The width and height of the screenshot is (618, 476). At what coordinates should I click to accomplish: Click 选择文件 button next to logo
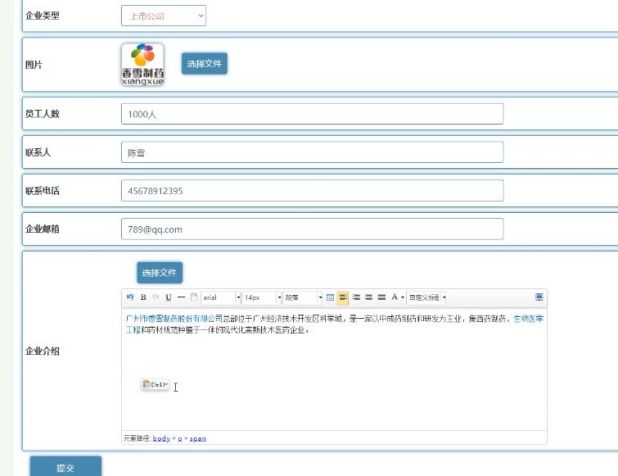[x=204, y=64]
